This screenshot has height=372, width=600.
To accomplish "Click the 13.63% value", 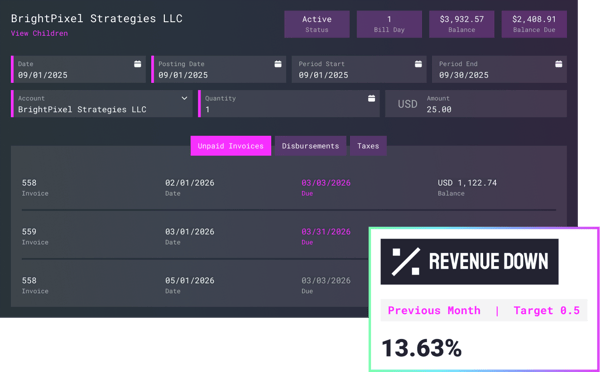I will 422,348.
